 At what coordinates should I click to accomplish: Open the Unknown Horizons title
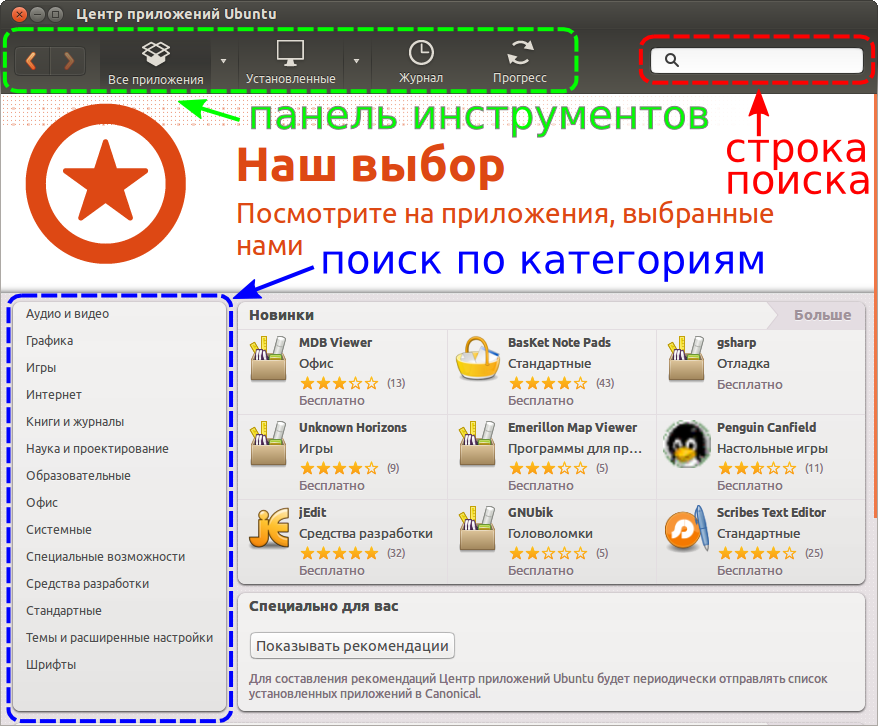tap(353, 428)
